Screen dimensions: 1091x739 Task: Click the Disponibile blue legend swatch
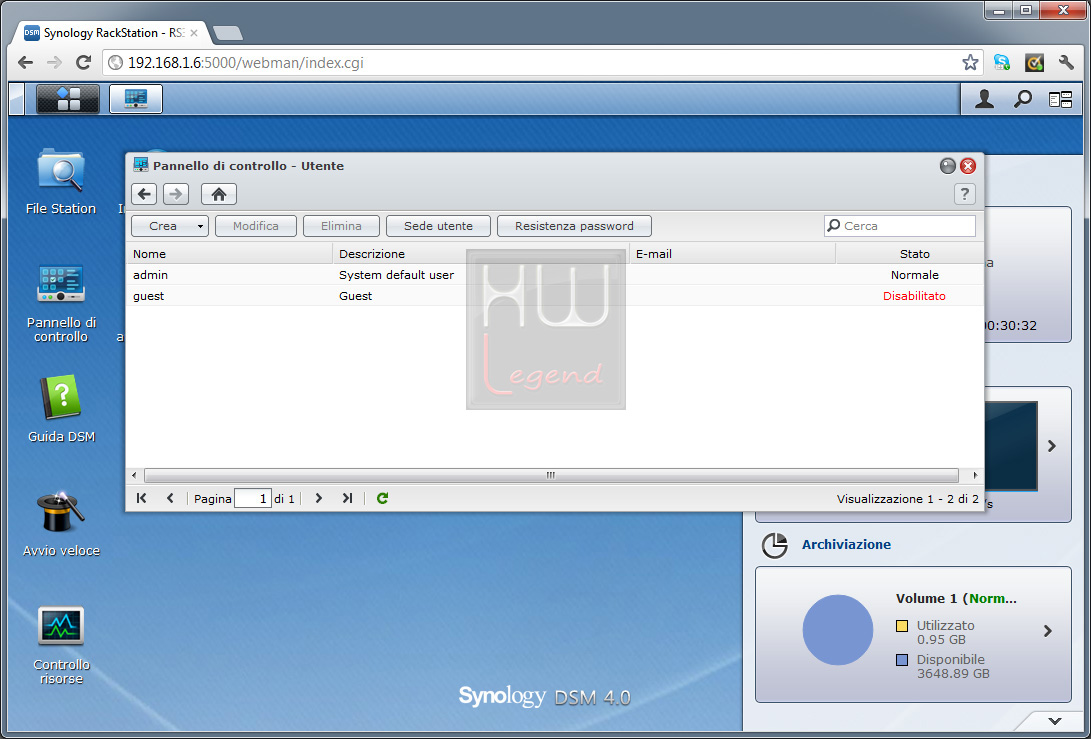pos(902,660)
